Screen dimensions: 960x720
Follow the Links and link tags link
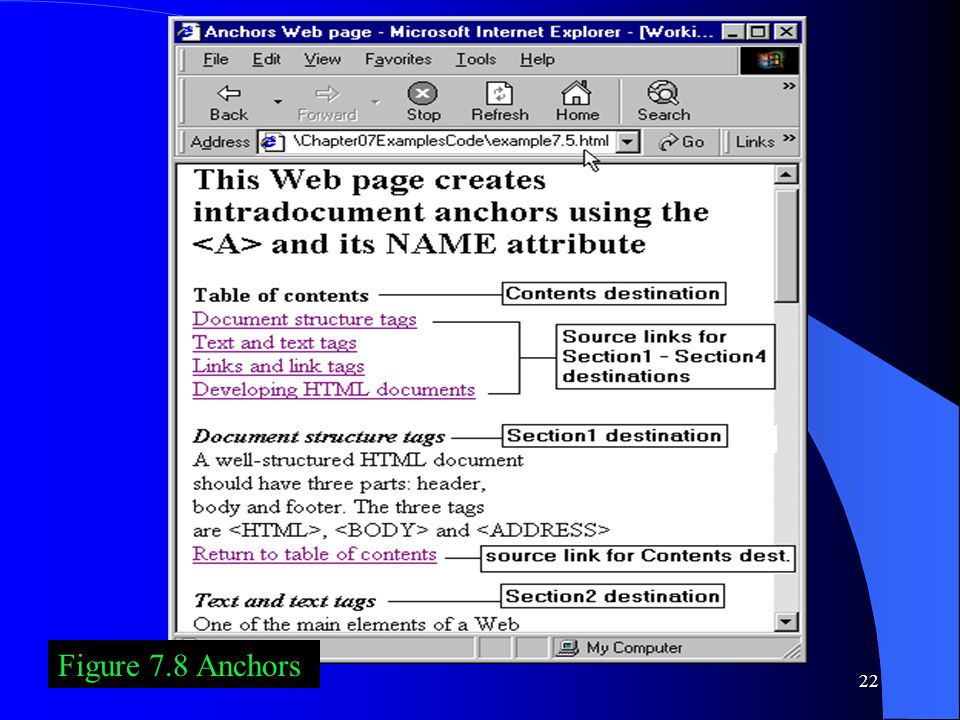tap(279, 366)
